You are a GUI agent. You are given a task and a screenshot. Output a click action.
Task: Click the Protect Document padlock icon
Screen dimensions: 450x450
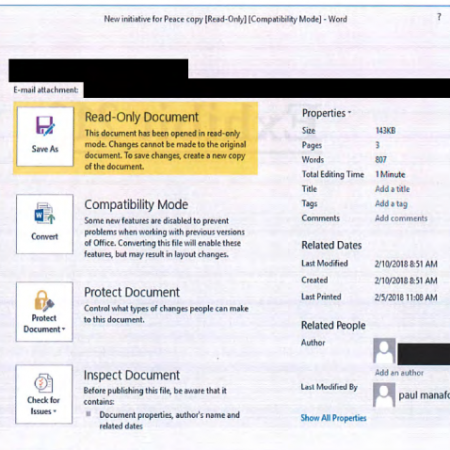[44, 300]
